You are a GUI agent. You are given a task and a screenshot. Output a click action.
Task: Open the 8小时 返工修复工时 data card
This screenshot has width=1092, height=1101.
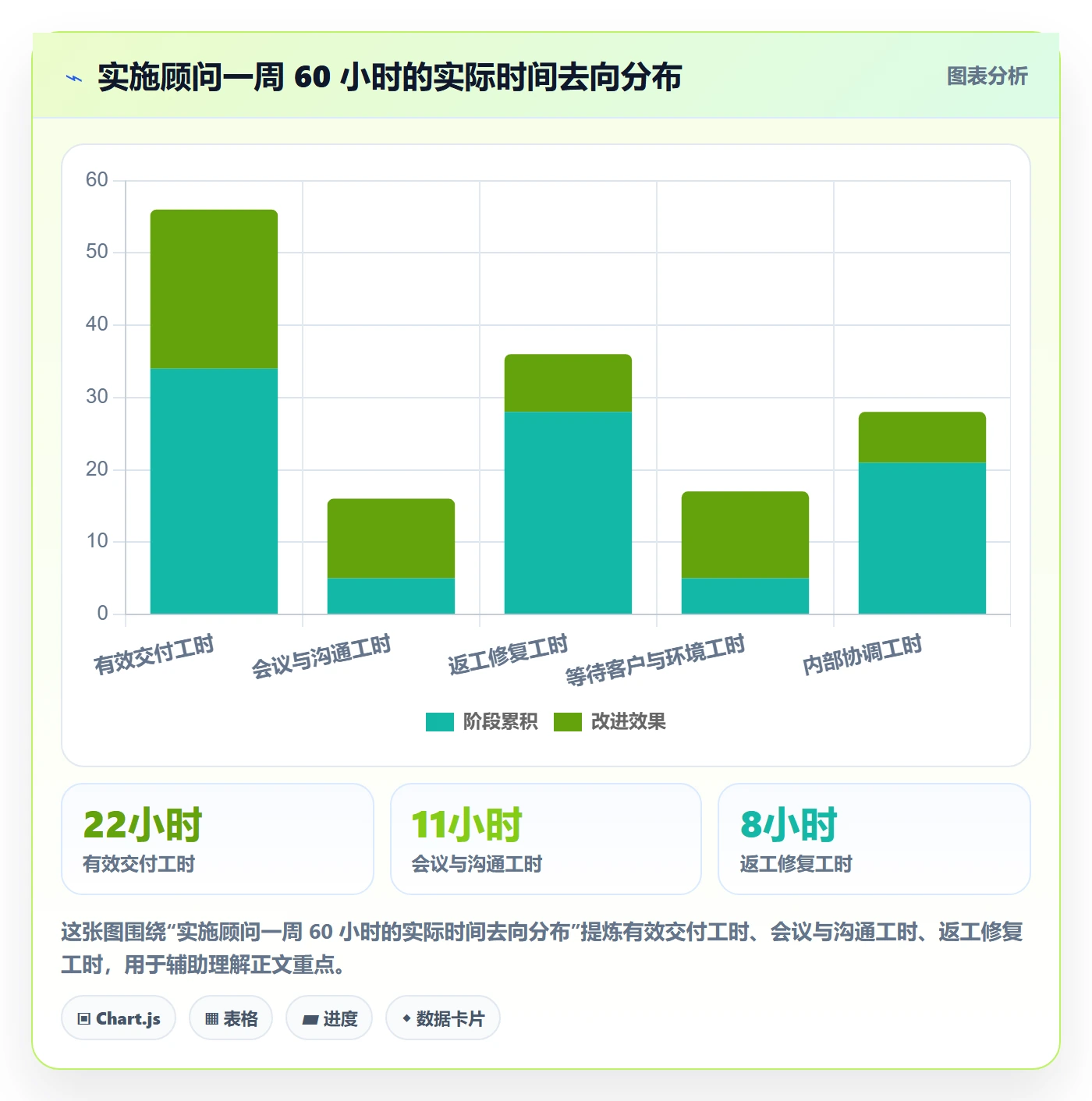[874, 839]
